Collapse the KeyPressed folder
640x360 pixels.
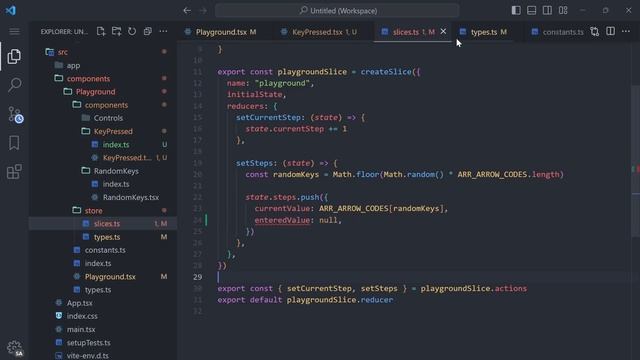point(113,131)
